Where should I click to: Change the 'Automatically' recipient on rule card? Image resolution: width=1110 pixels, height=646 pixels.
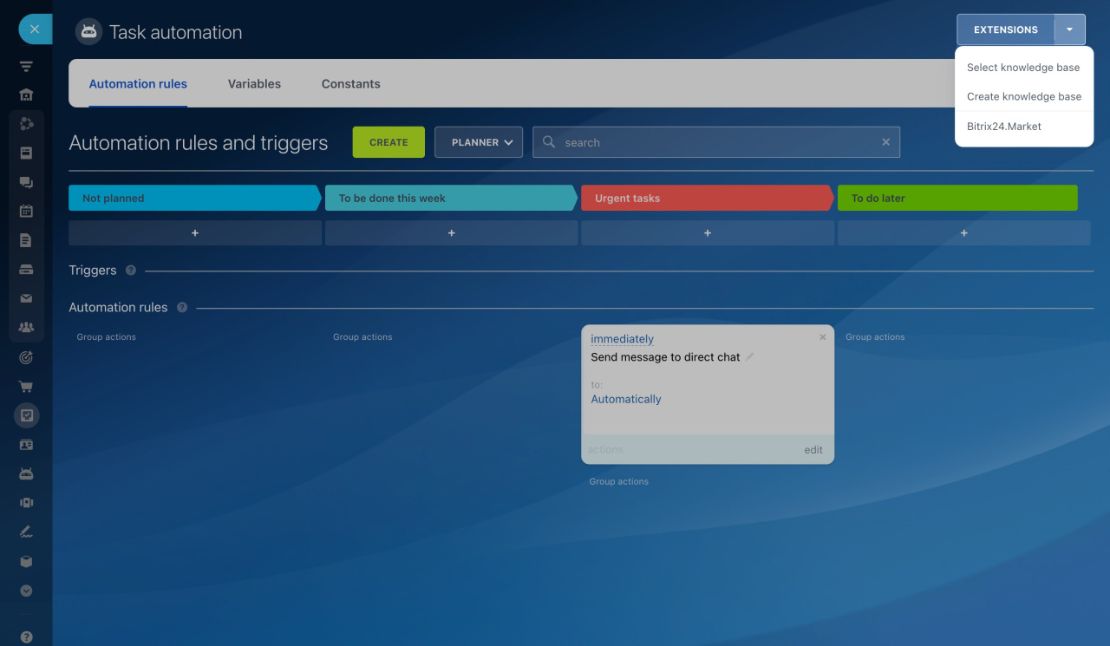click(x=626, y=399)
